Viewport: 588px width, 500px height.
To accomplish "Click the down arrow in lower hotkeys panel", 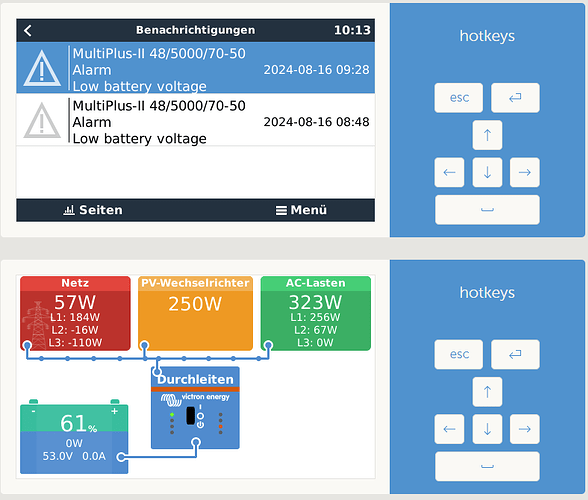I will [x=487, y=429].
